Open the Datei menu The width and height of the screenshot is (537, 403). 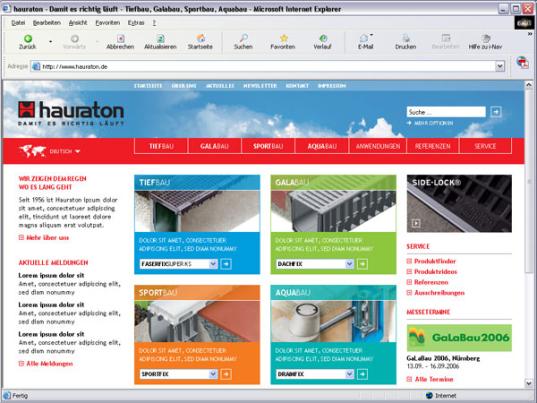pos(18,23)
